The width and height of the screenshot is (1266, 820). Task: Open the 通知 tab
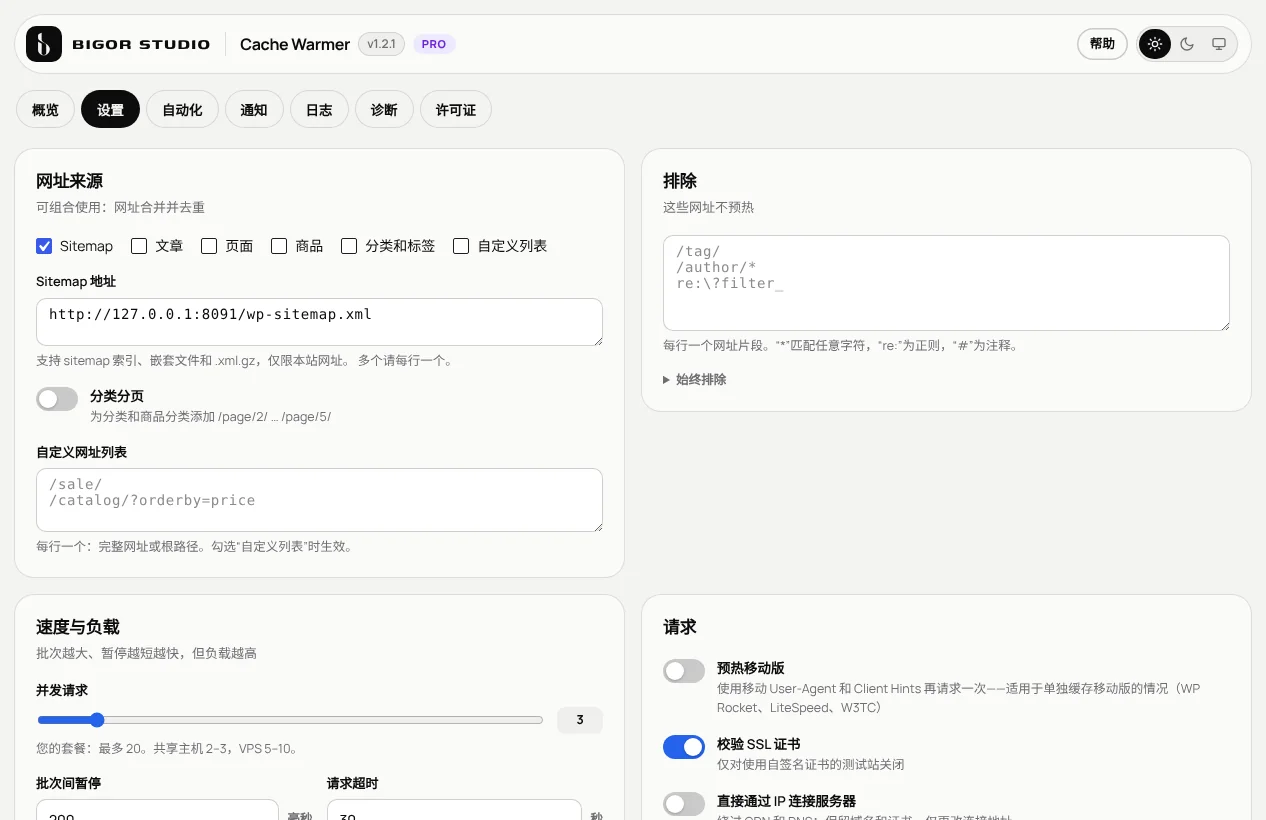[x=254, y=110]
